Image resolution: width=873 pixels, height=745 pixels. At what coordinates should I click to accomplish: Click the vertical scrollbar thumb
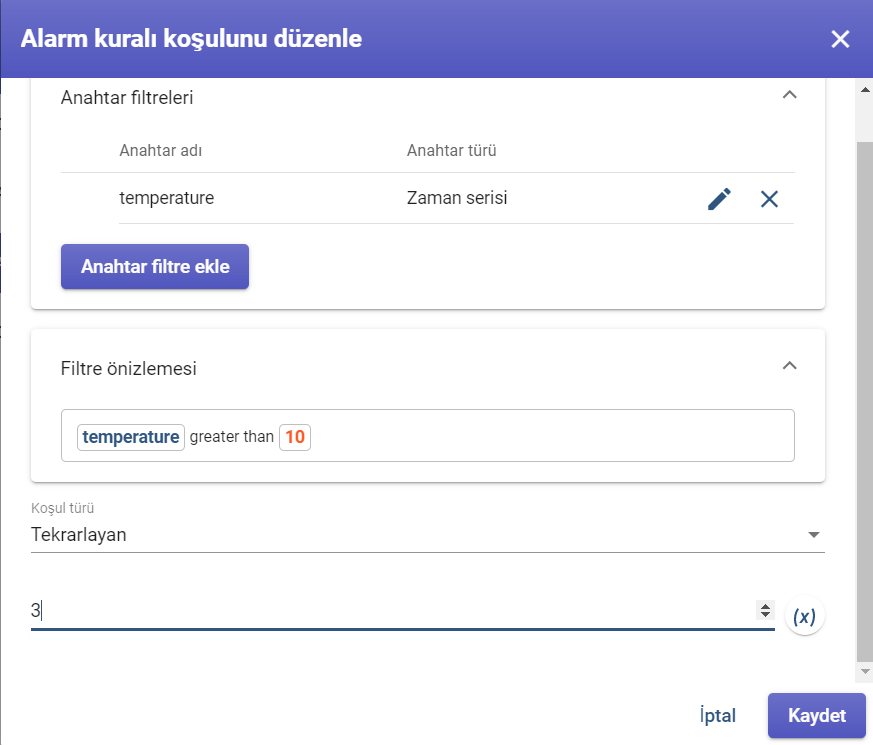pyautogui.click(x=865, y=401)
